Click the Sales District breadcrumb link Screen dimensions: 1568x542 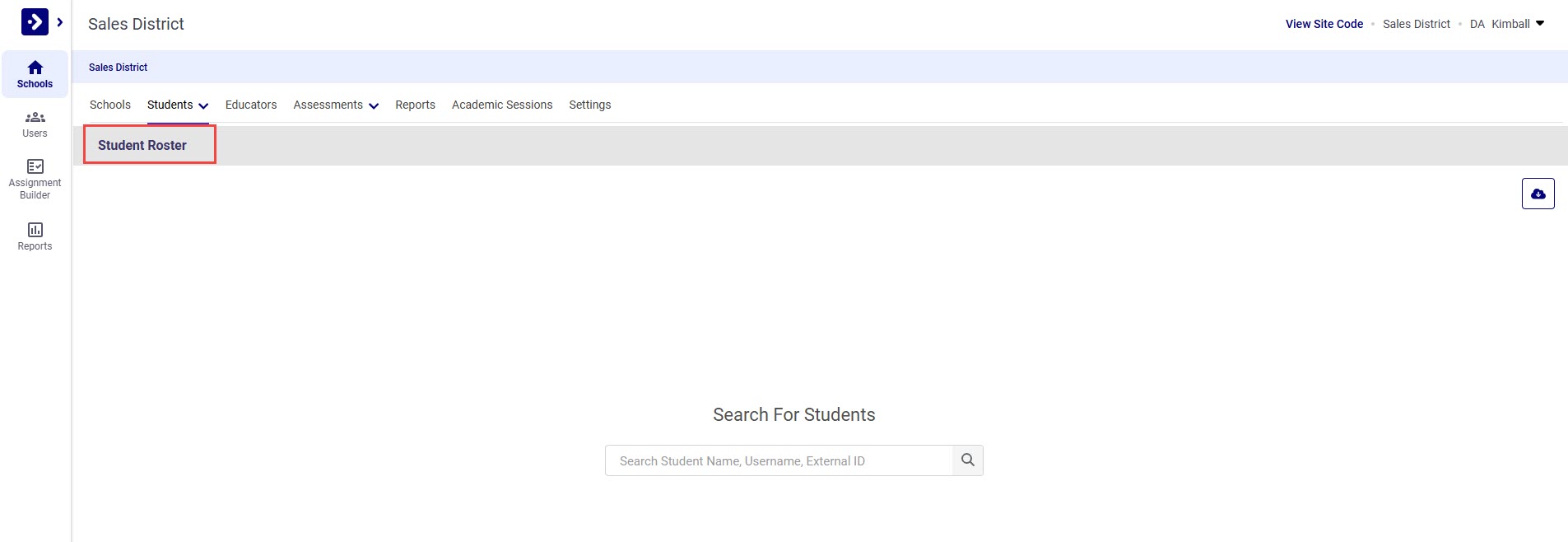[117, 67]
